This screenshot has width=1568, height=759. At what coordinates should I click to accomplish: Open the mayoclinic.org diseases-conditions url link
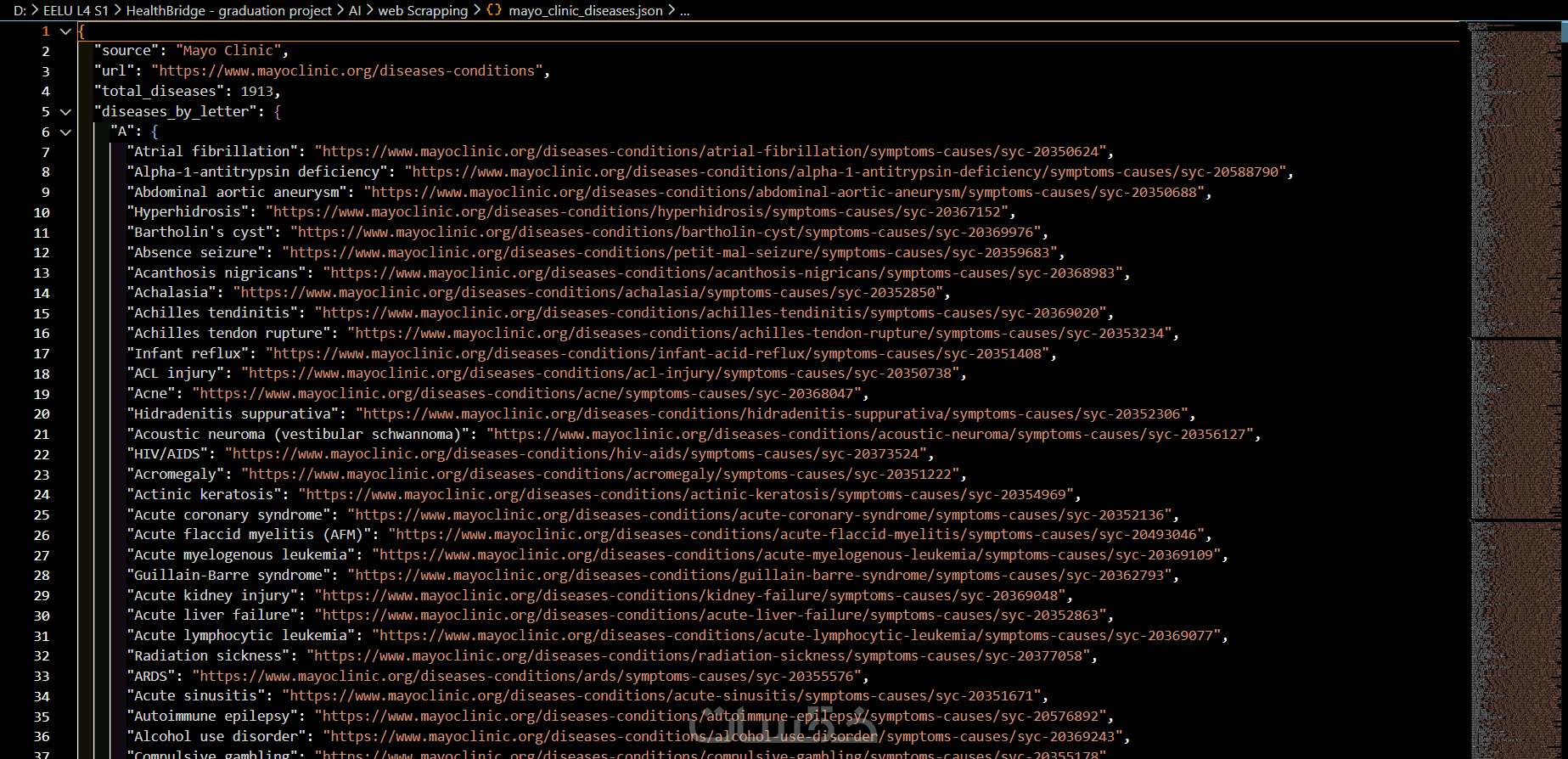pos(347,71)
